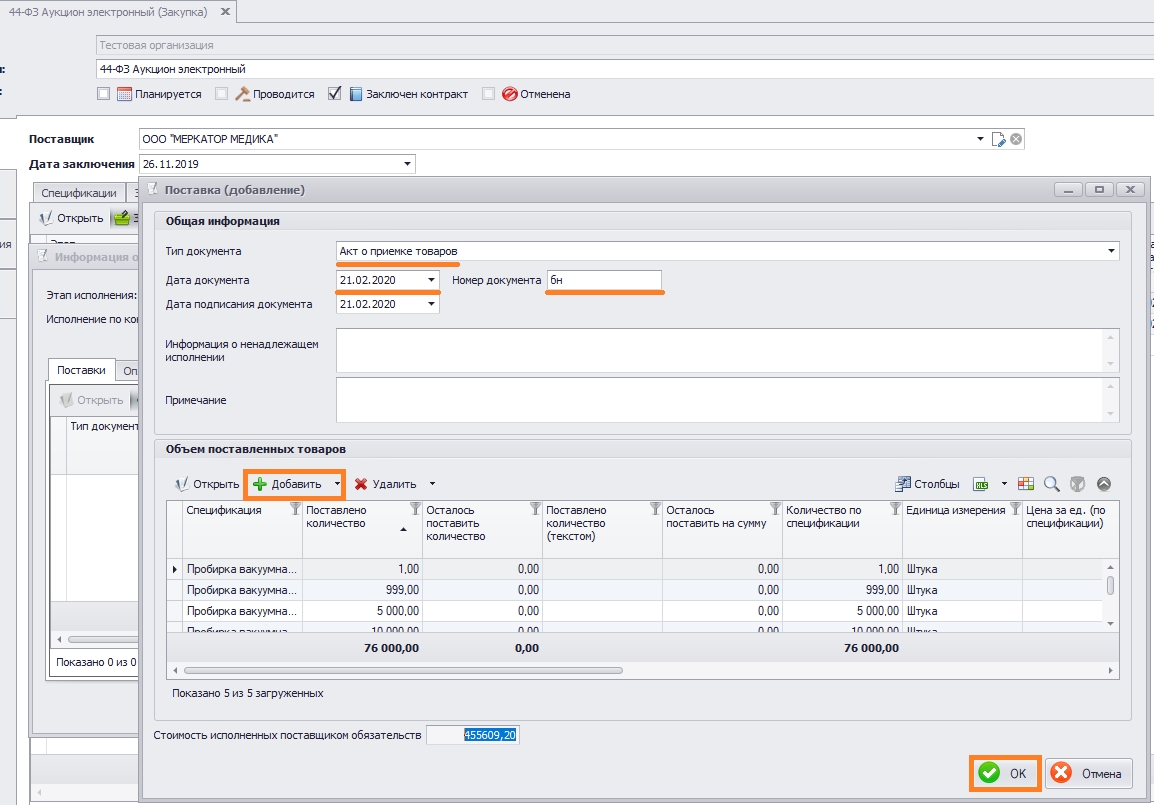Viewport: 1154px width, 805px height.
Task: Click the 44-ФЗ Аукцион электронный name field
Action: click(625, 69)
